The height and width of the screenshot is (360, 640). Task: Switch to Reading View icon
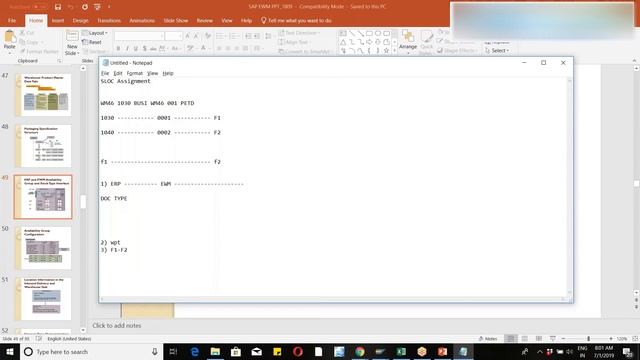(x=539, y=339)
